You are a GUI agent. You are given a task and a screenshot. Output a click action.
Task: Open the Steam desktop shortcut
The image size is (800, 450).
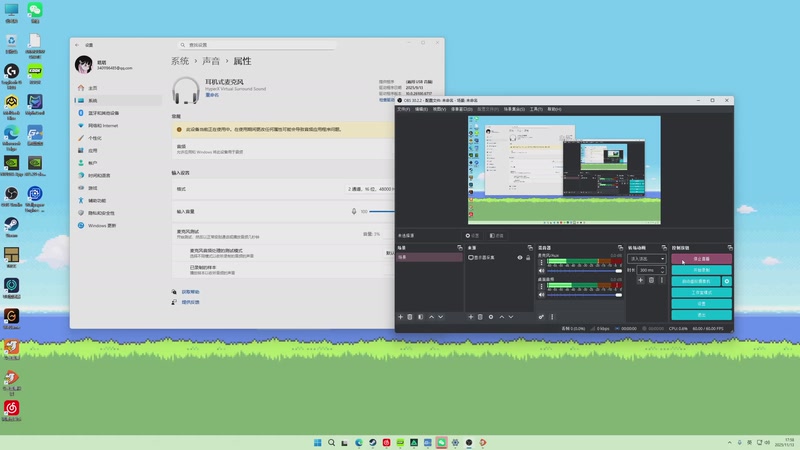(11, 227)
